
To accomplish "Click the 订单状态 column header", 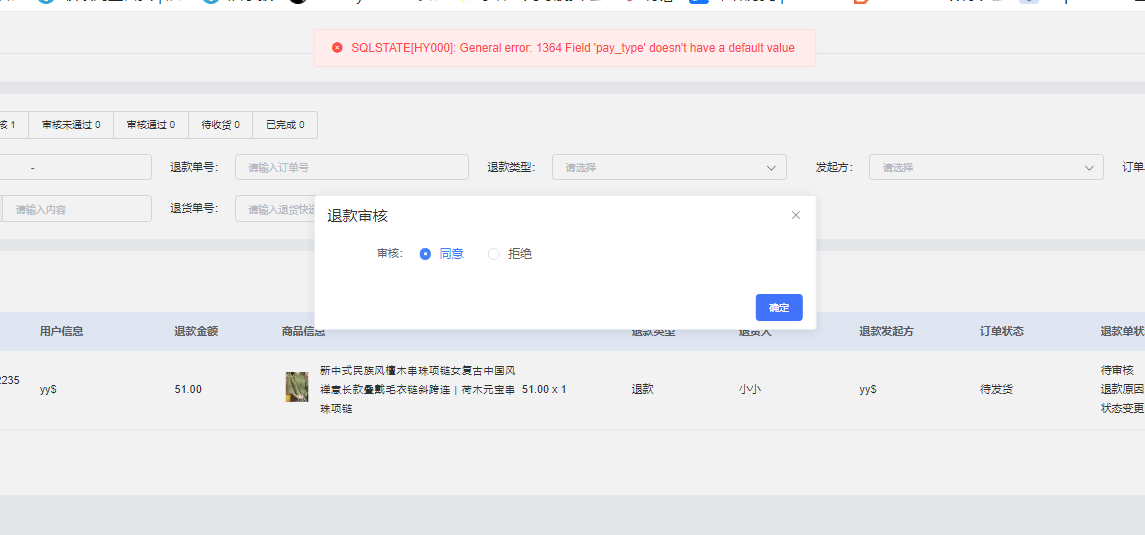I will tap(1001, 331).
